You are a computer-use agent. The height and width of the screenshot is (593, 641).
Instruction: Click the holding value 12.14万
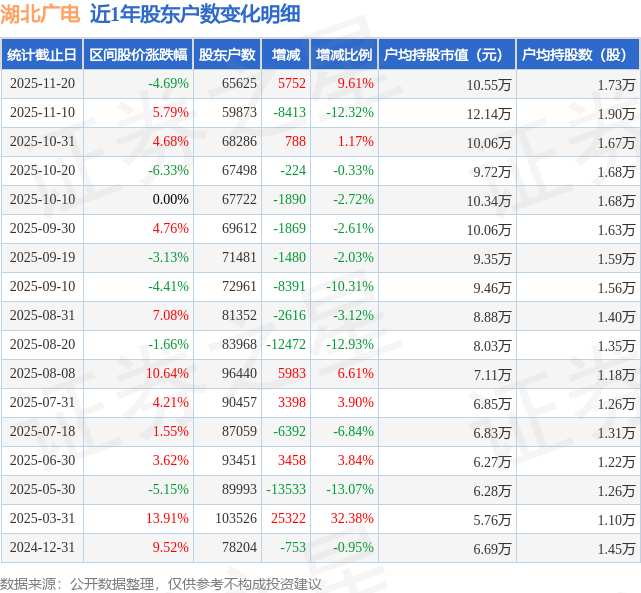coord(489,114)
